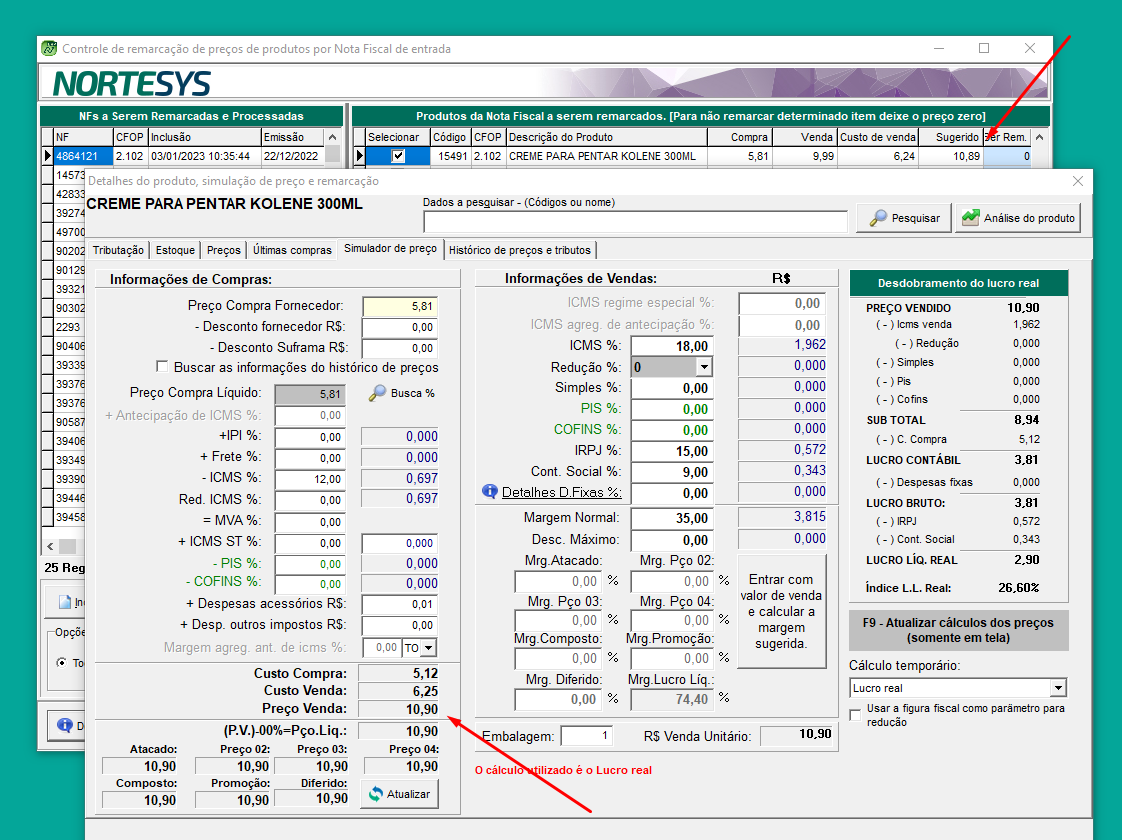The width and height of the screenshot is (1122, 840).
Task: Click the magnifier icon on Pesquisar
Action: [x=877, y=218]
